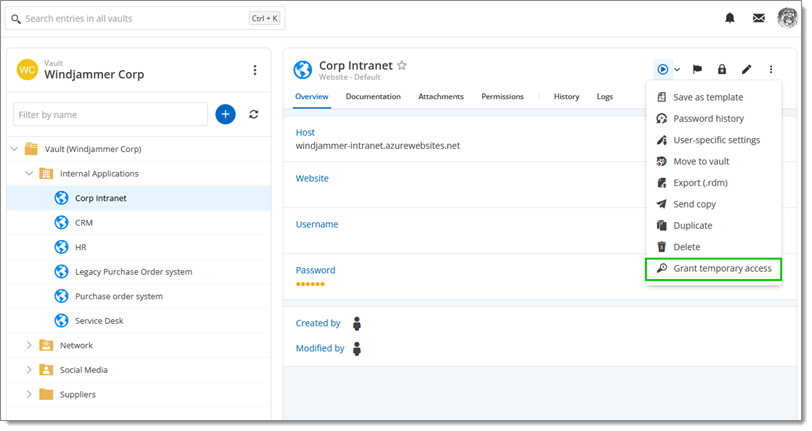Choose Password history from the menu

point(707,118)
